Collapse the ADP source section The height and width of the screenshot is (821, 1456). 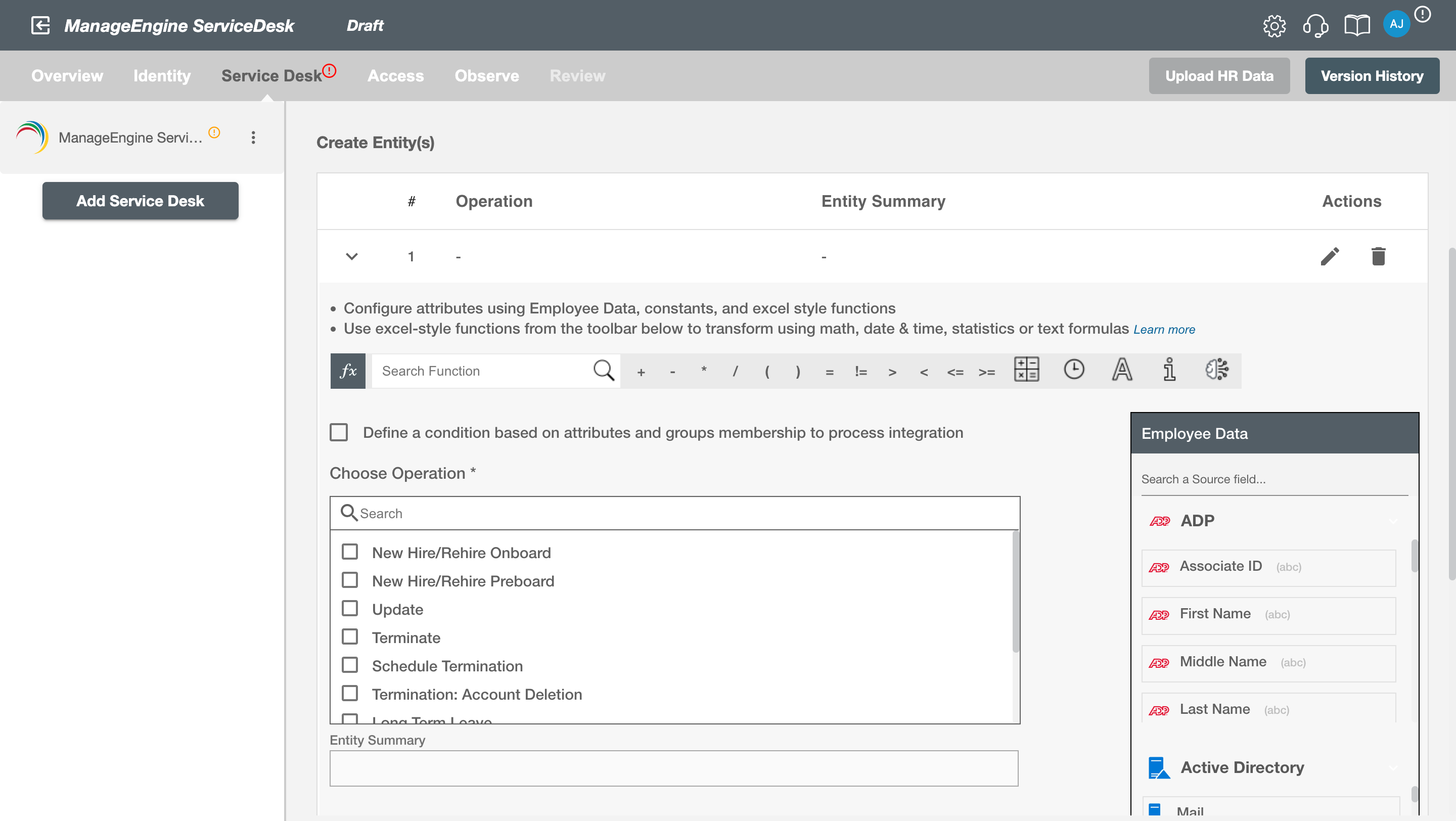coord(1393,521)
